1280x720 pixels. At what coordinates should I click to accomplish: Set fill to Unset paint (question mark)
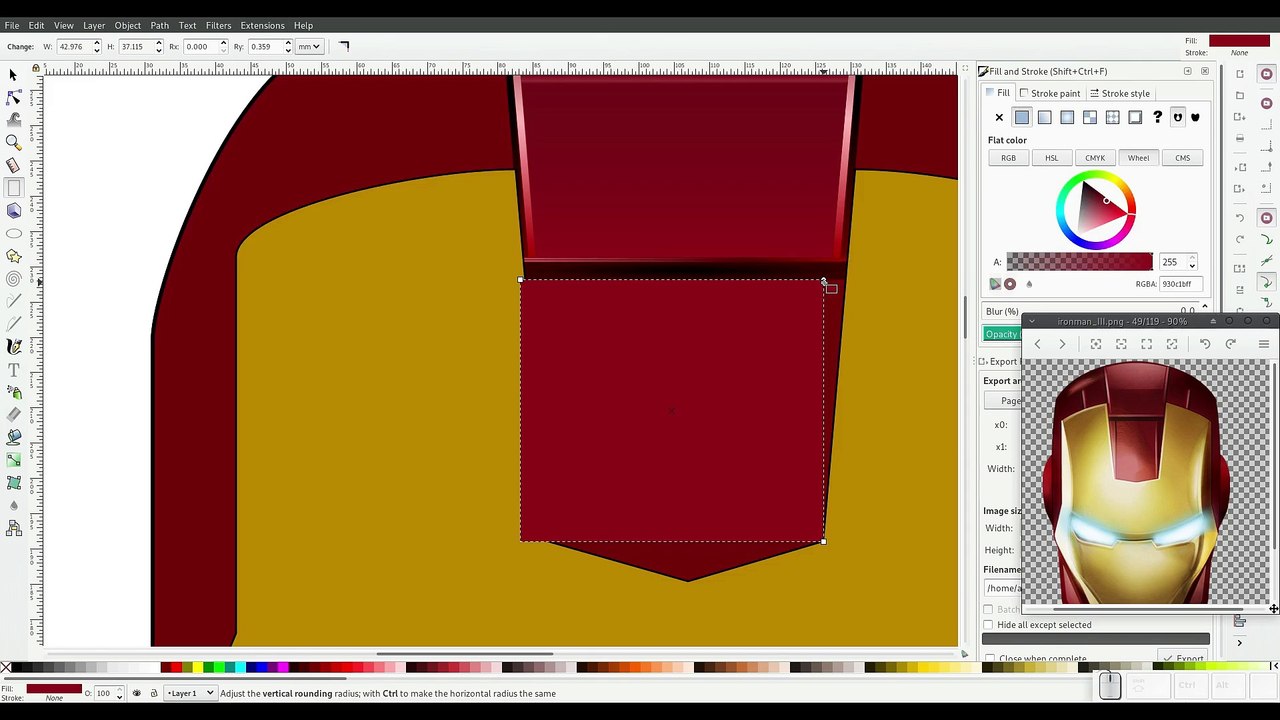point(1157,117)
